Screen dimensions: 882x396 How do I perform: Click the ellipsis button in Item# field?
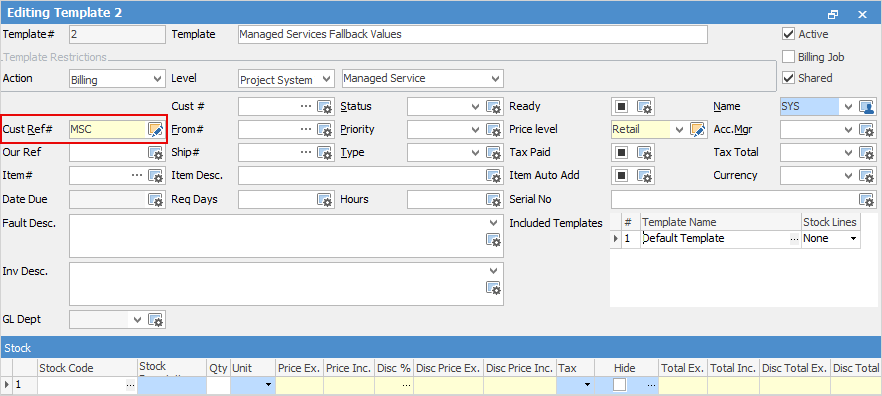coord(137,176)
